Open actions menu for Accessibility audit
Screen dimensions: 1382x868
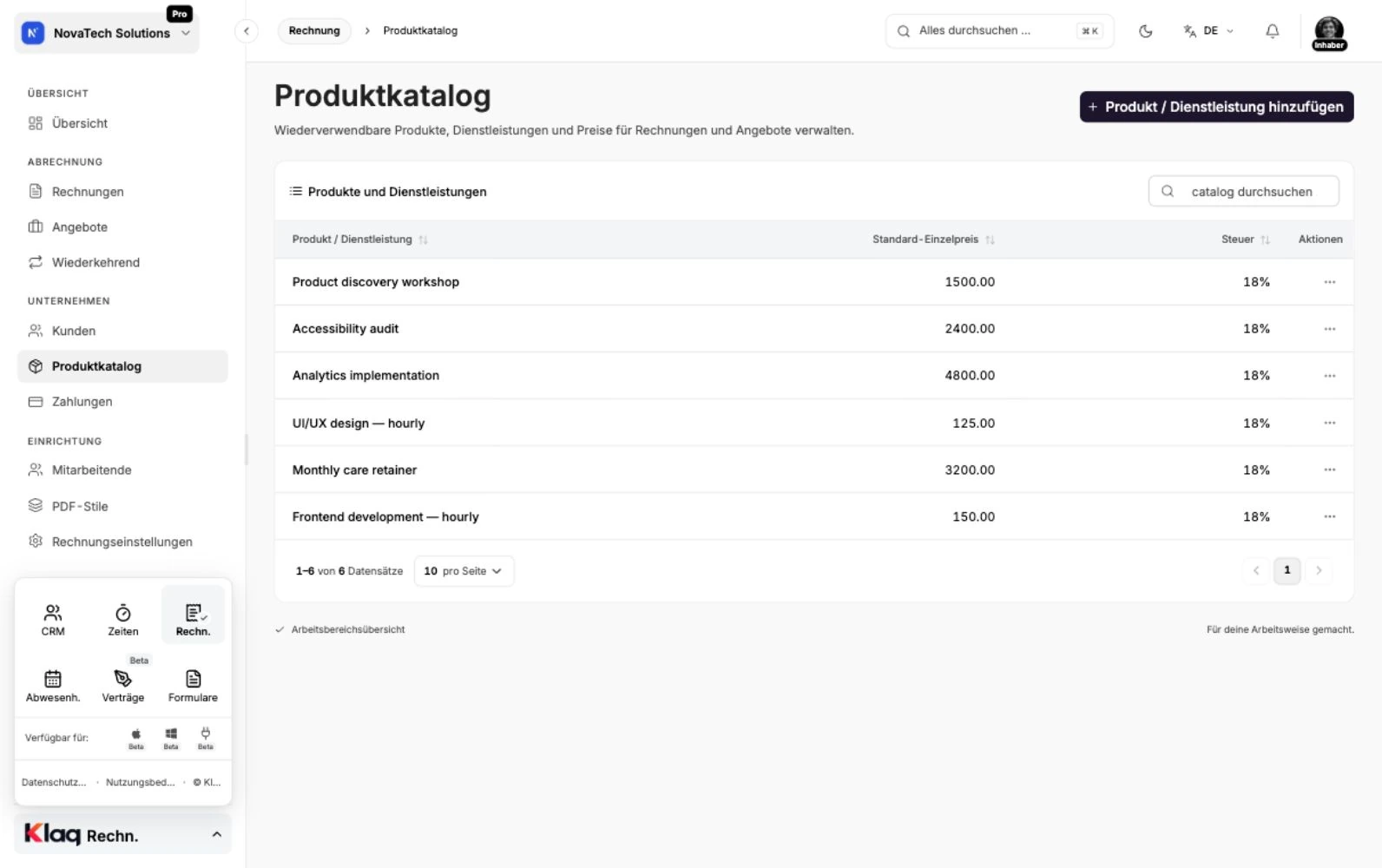point(1330,329)
